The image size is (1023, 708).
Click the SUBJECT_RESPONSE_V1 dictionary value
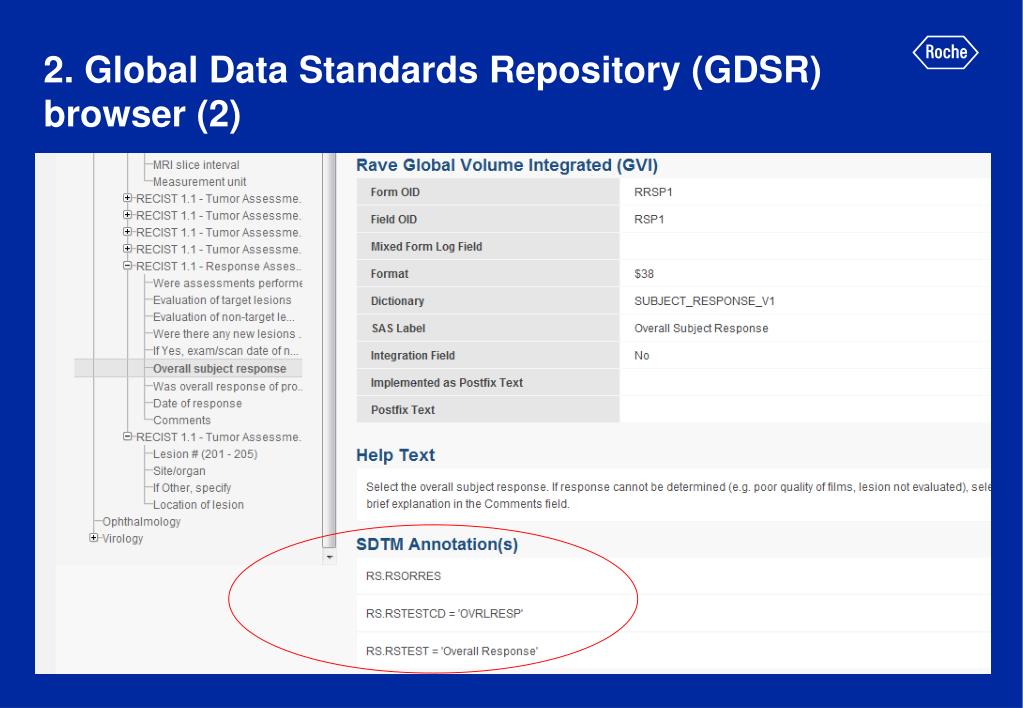(705, 301)
